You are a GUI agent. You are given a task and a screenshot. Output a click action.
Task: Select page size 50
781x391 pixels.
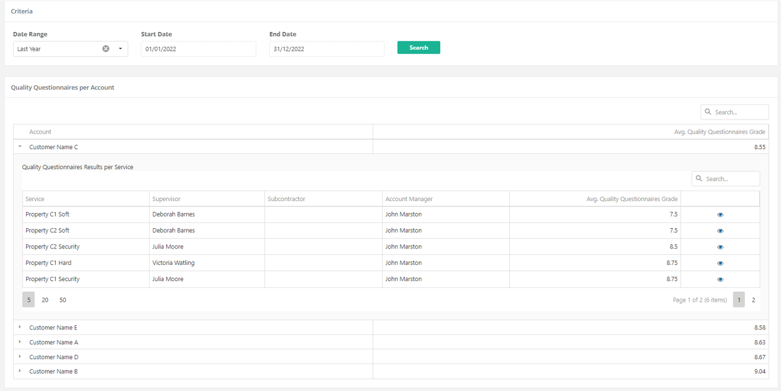click(x=63, y=300)
